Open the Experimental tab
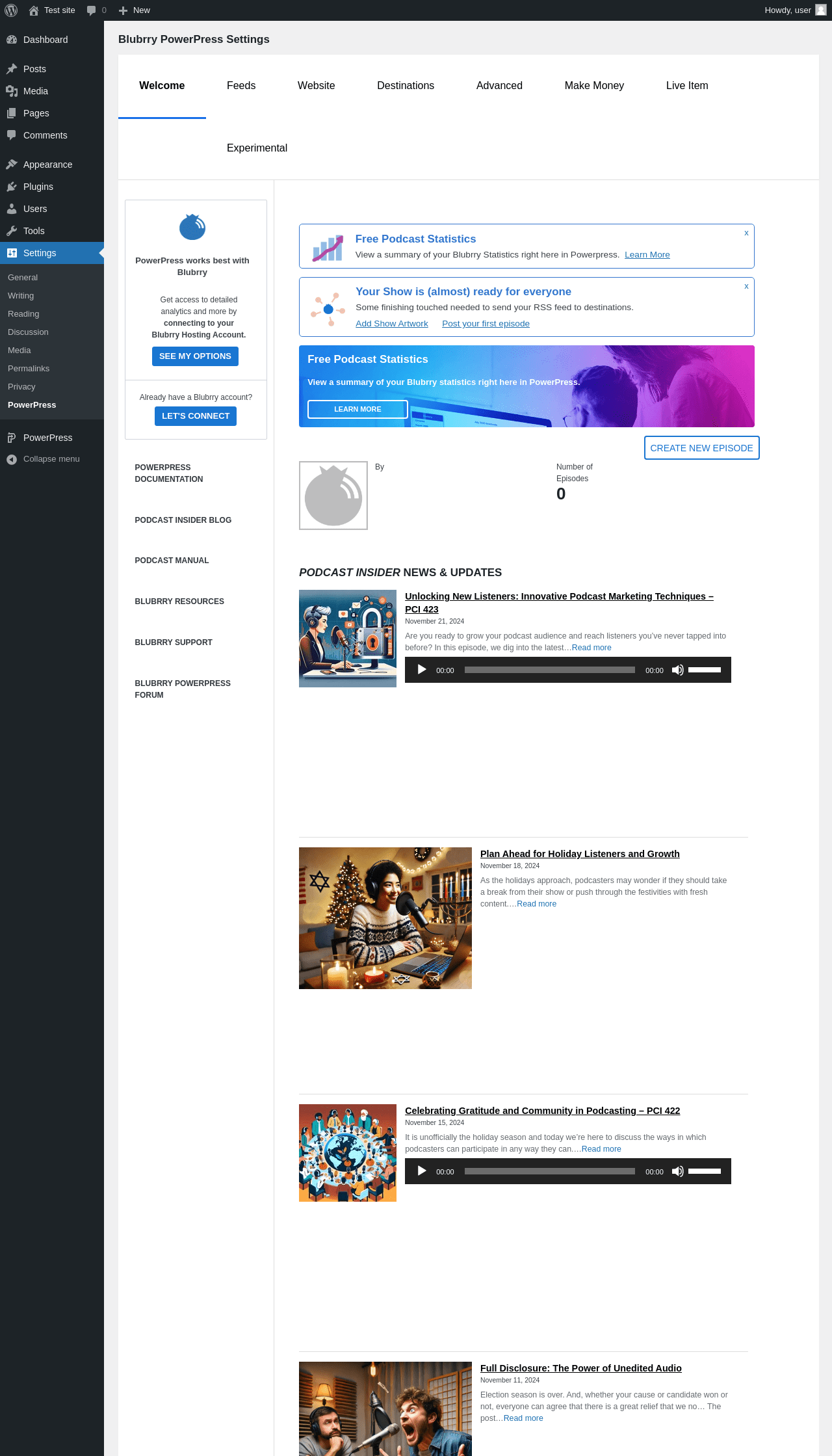 (x=257, y=148)
